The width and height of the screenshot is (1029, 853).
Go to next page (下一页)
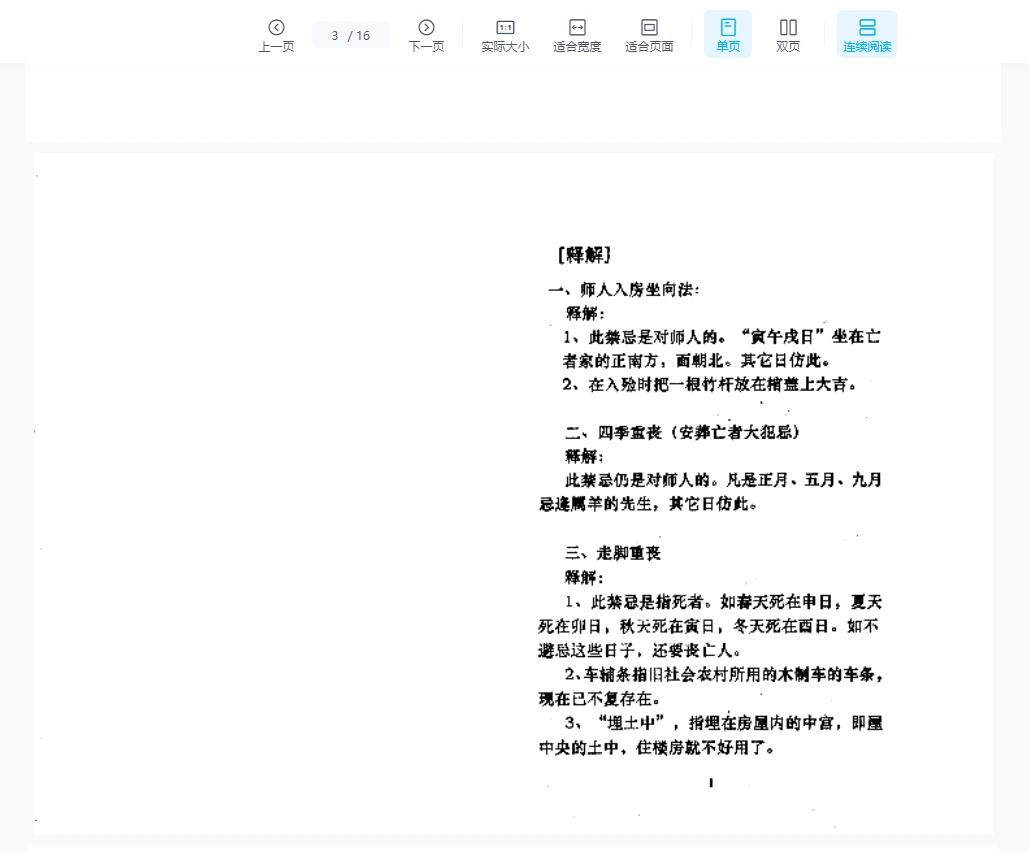[x=427, y=35]
